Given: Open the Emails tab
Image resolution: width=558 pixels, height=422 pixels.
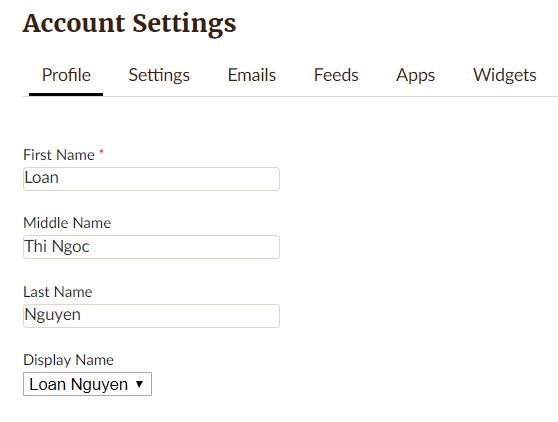Looking at the screenshot, I should click(x=252, y=75).
